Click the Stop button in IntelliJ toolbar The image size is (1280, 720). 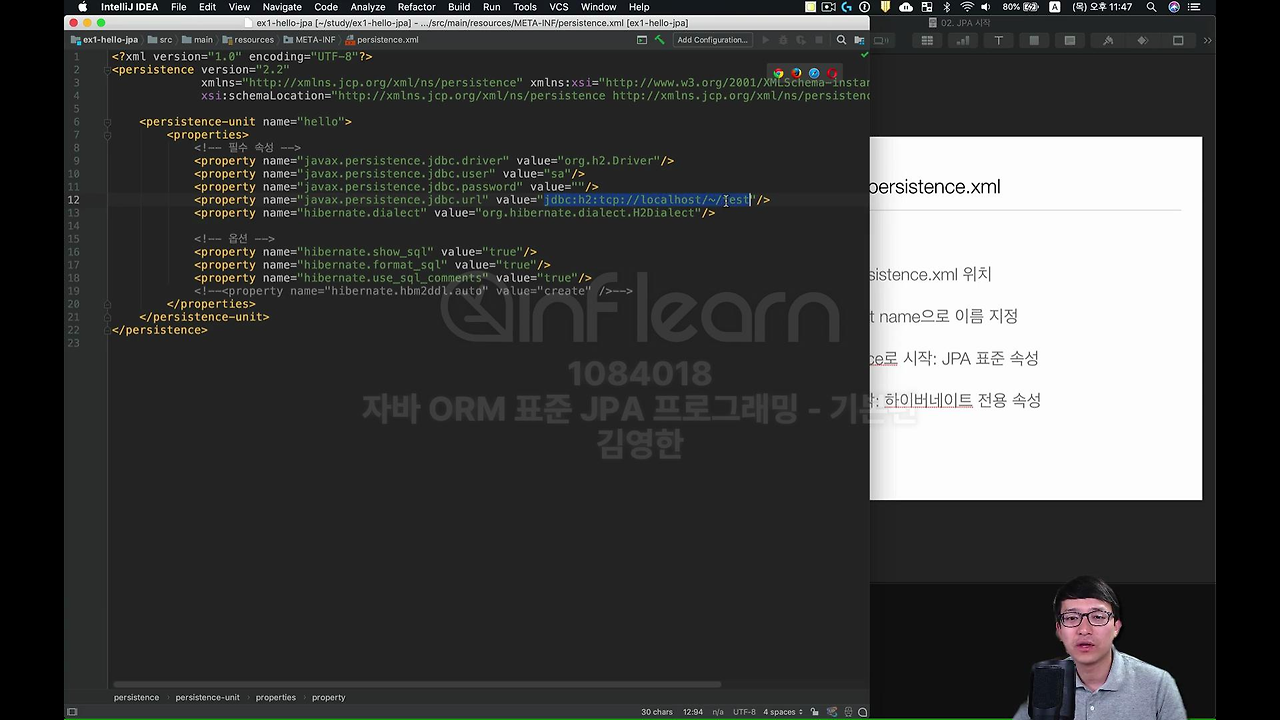(x=818, y=40)
